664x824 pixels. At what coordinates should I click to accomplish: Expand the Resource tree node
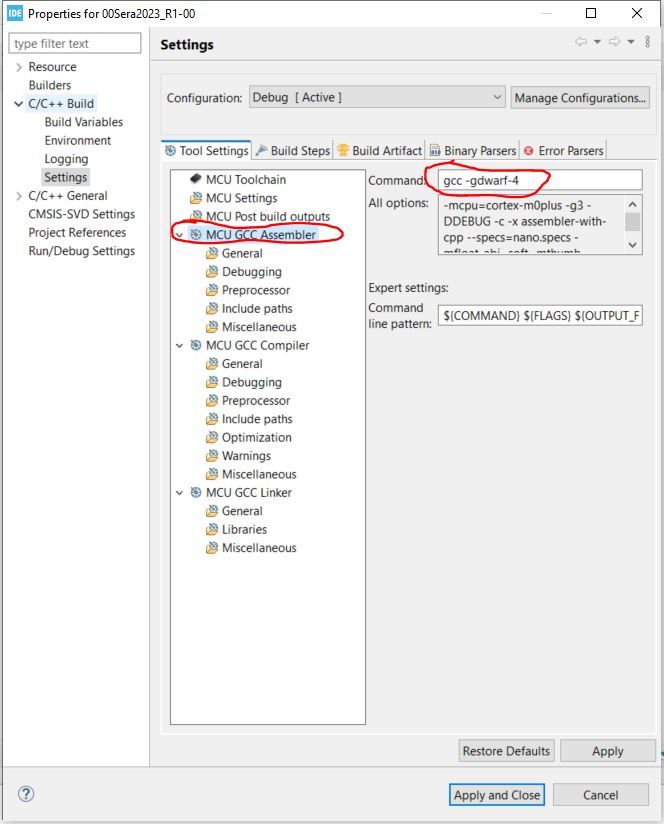coord(19,67)
